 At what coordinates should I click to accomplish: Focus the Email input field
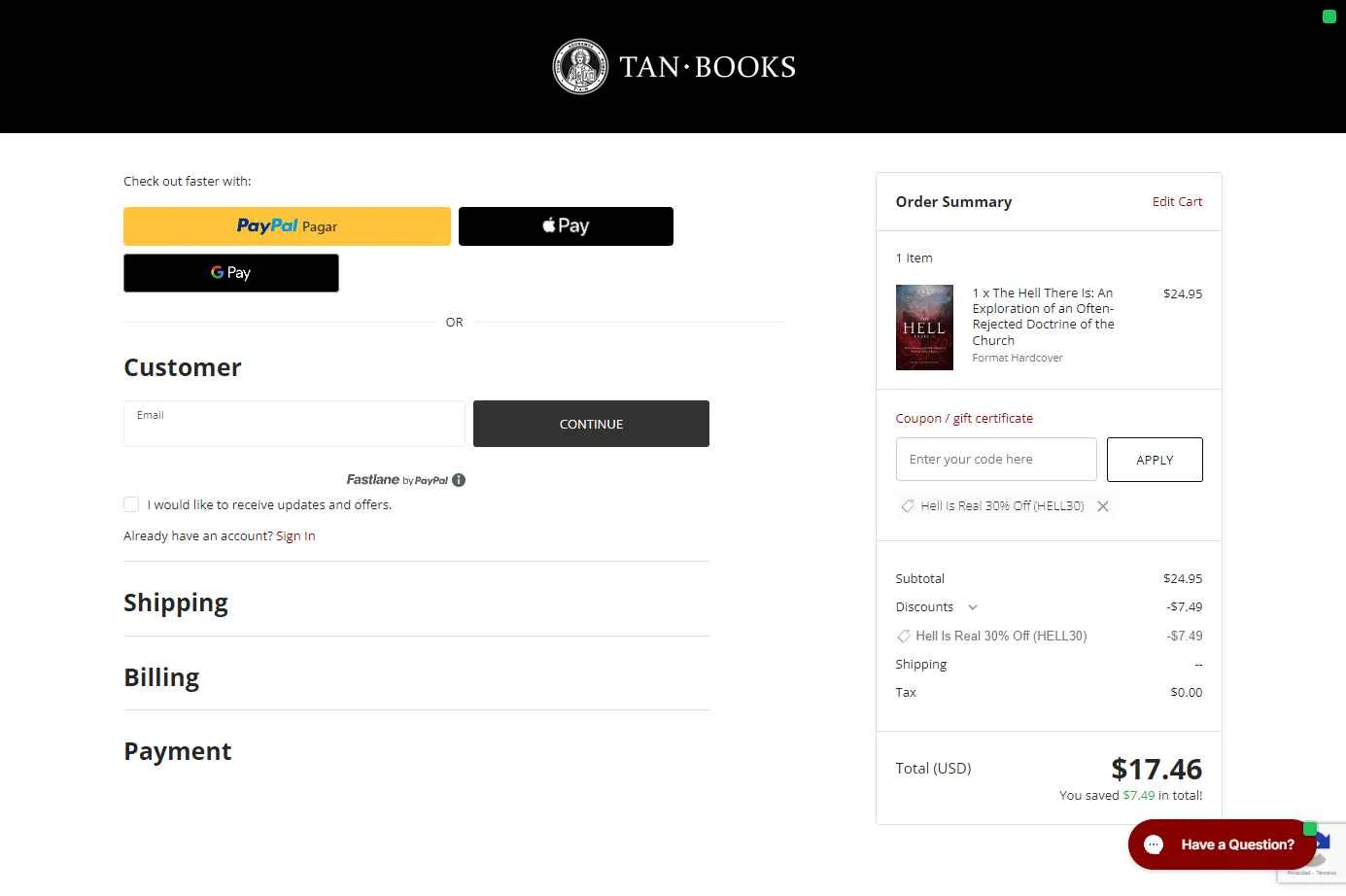(x=294, y=424)
